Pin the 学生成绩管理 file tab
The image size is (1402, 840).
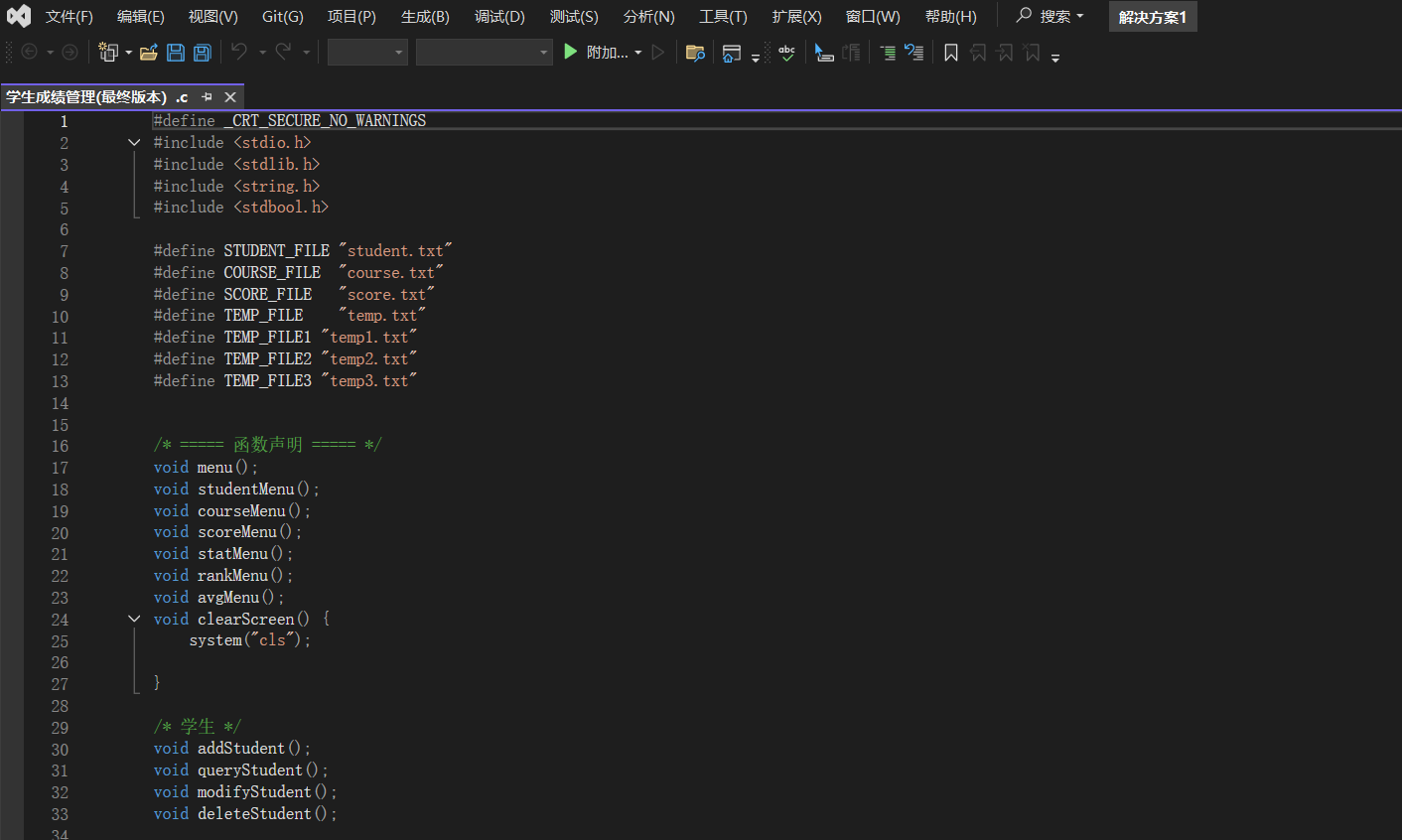click(x=207, y=97)
